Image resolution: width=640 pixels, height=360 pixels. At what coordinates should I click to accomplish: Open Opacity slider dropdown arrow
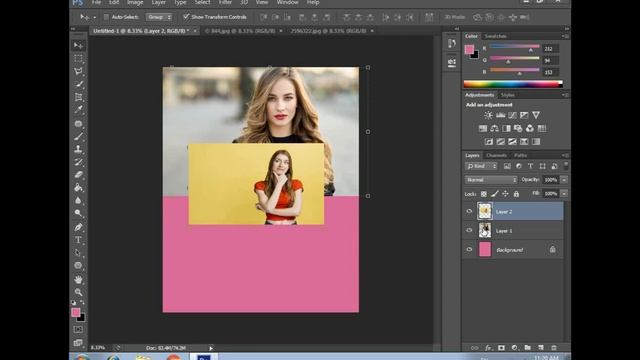[x=564, y=180]
